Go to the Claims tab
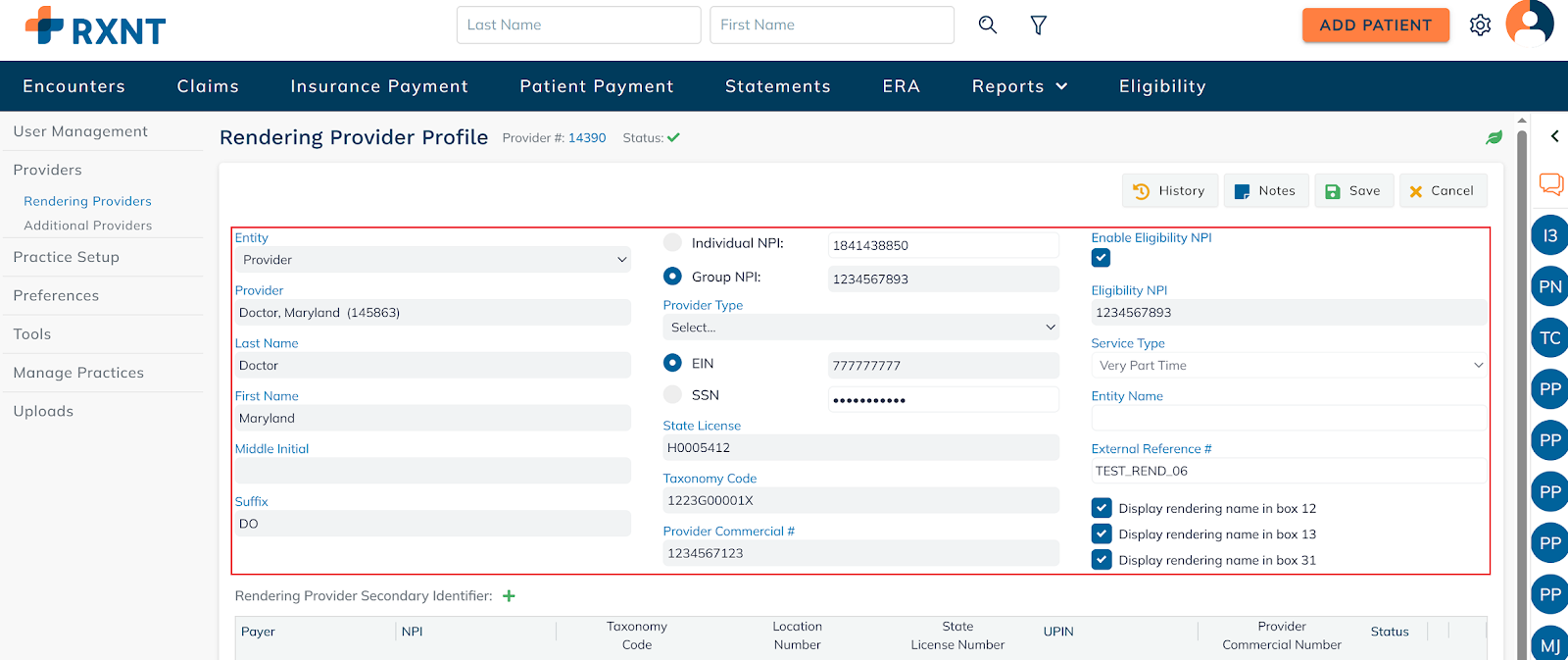Screen dimensions: 1568x660 click(x=208, y=86)
